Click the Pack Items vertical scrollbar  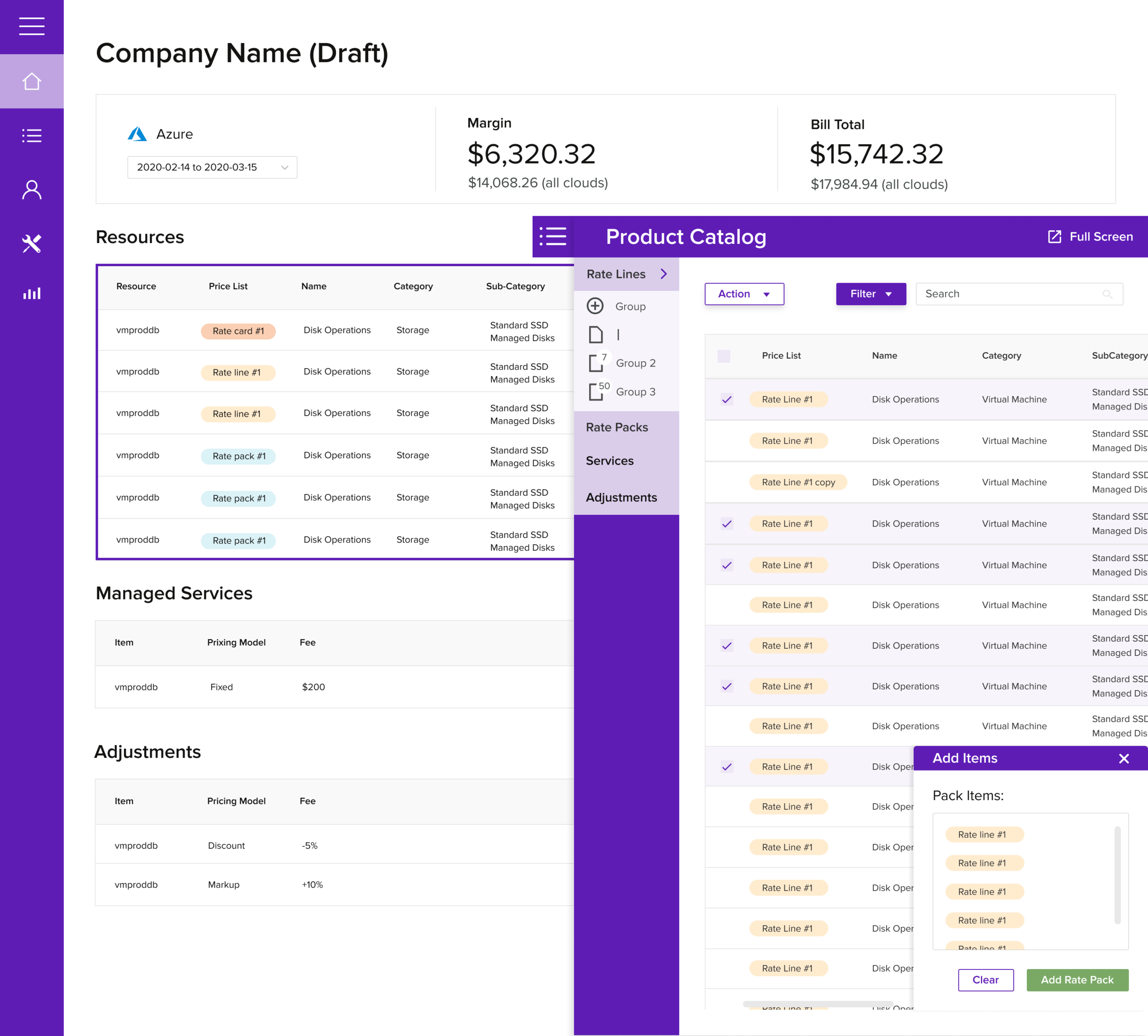pyautogui.click(x=1117, y=874)
